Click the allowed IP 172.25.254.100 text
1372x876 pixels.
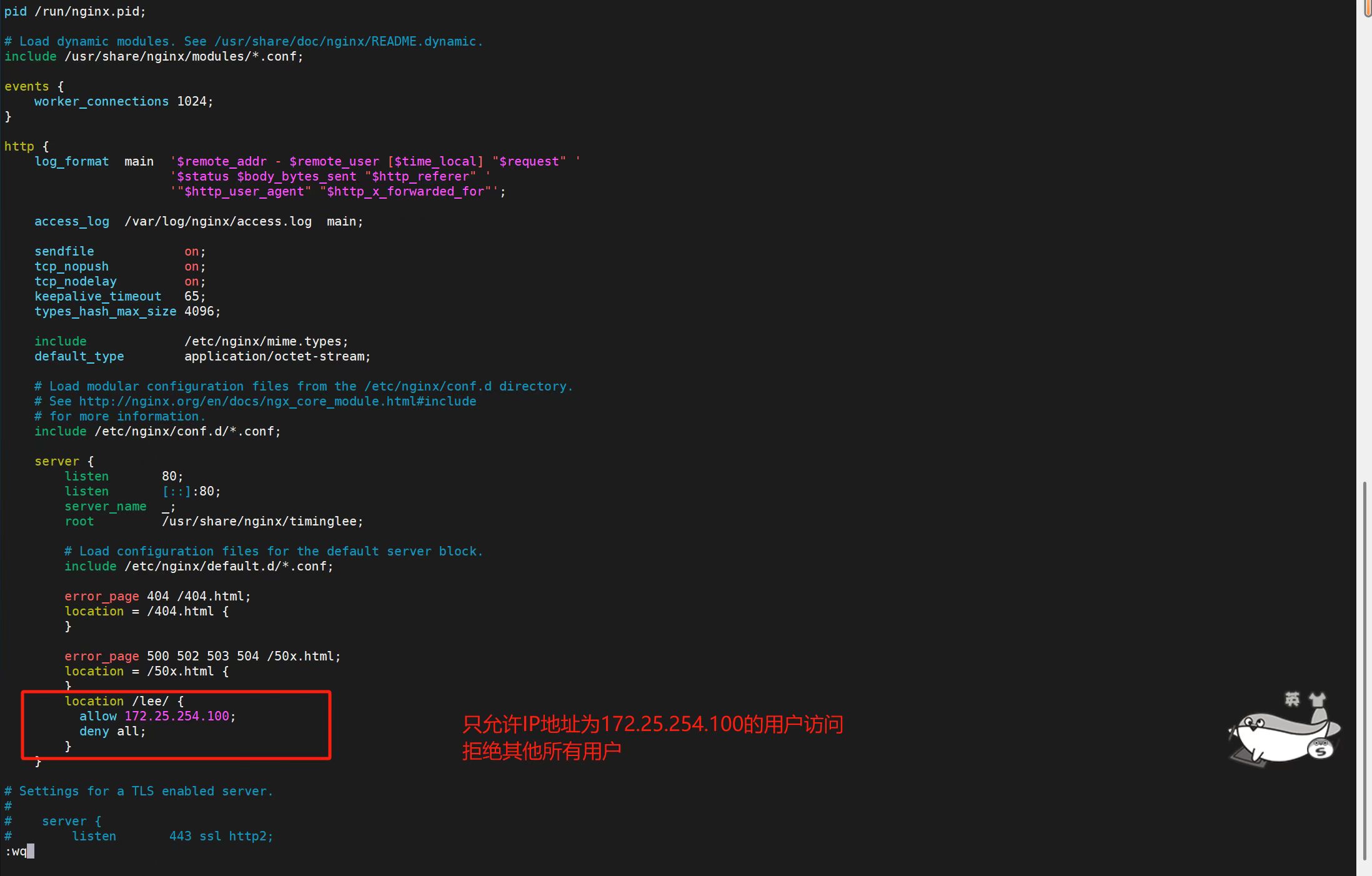177,716
